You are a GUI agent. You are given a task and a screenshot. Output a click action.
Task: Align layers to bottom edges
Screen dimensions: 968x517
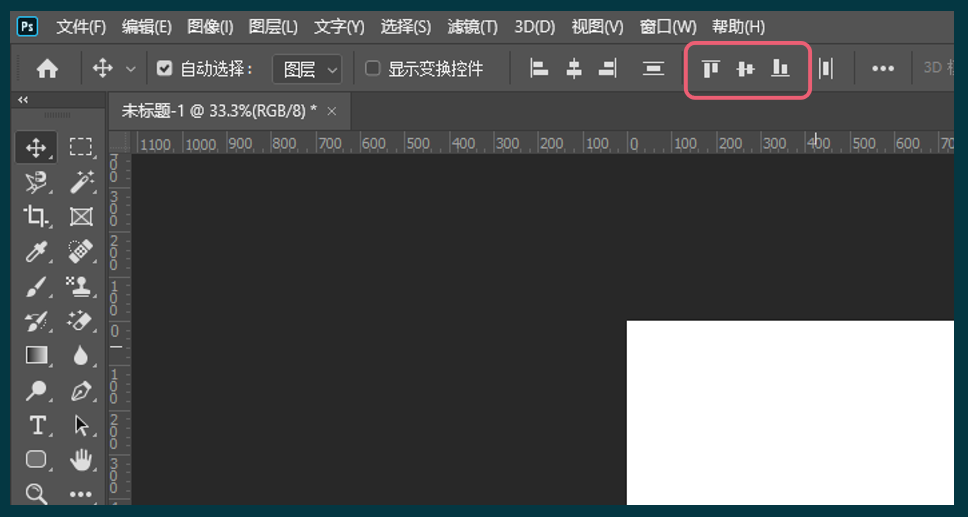780,69
